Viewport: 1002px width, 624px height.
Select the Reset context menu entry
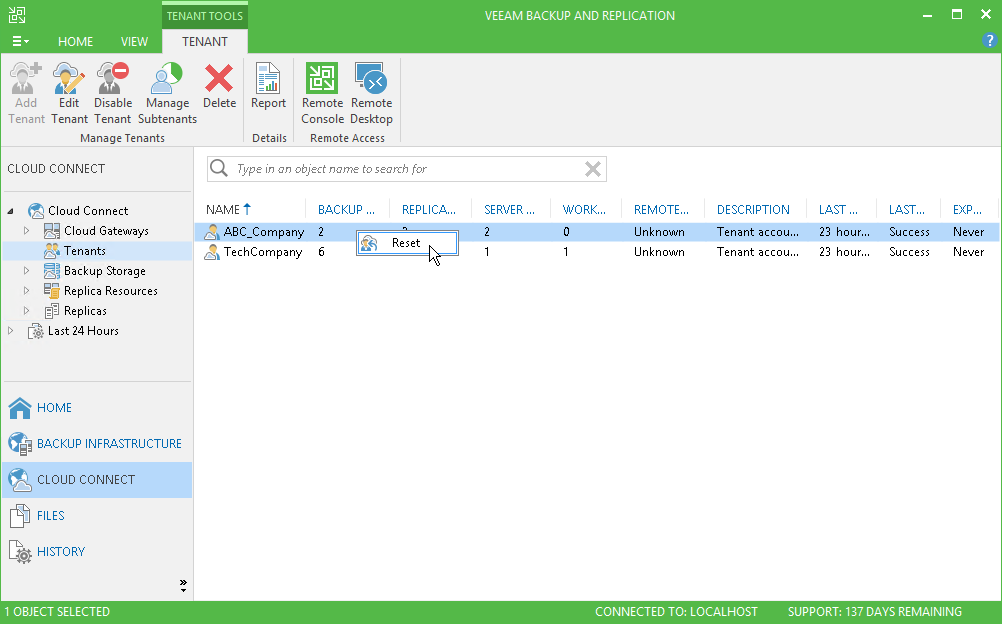407,243
